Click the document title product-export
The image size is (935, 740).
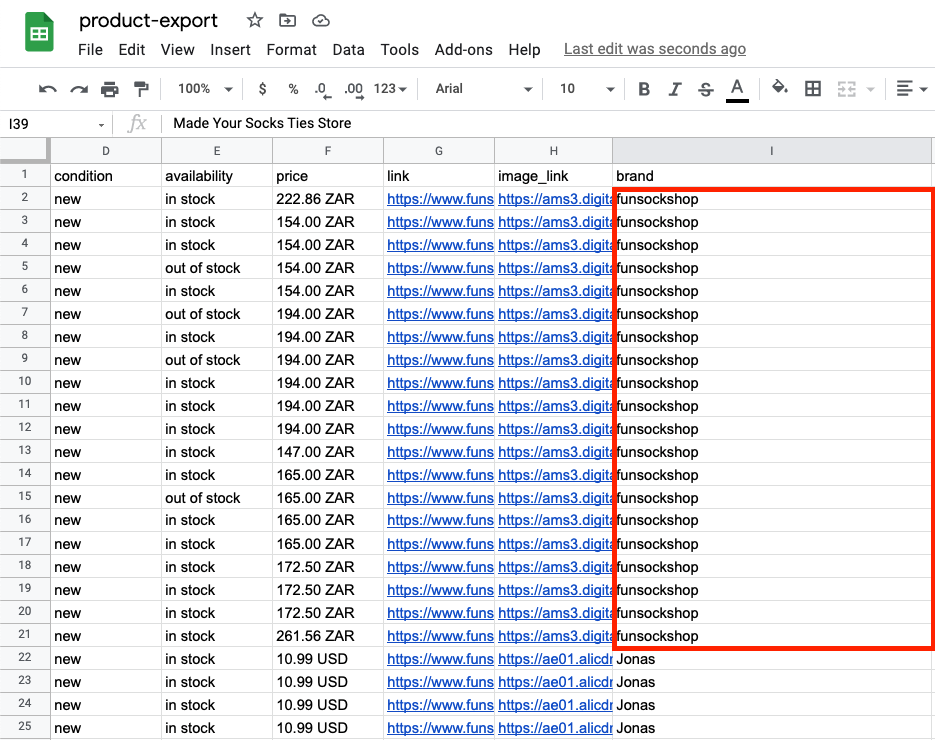(x=148, y=20)
